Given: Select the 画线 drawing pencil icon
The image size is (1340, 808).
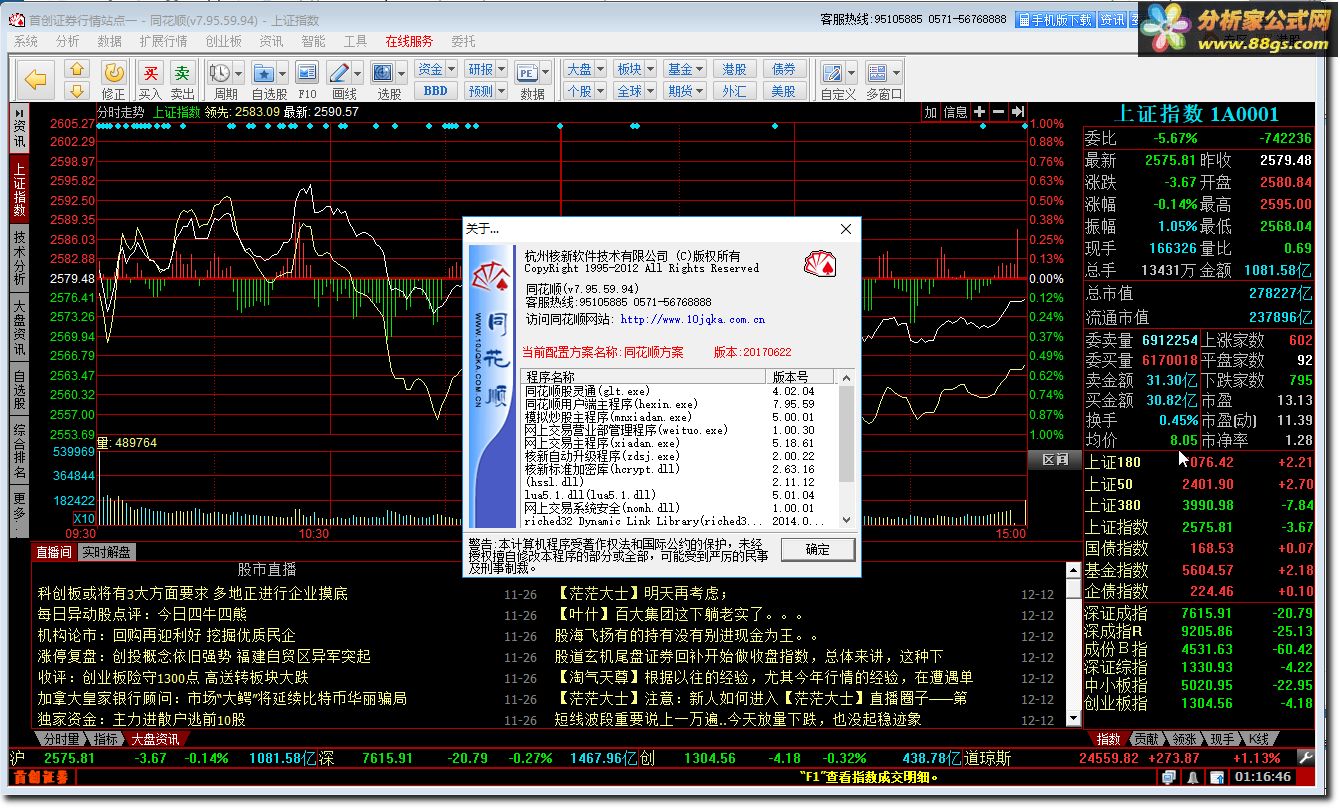Looking at the screenshot, I should click(x=339, y=72).
